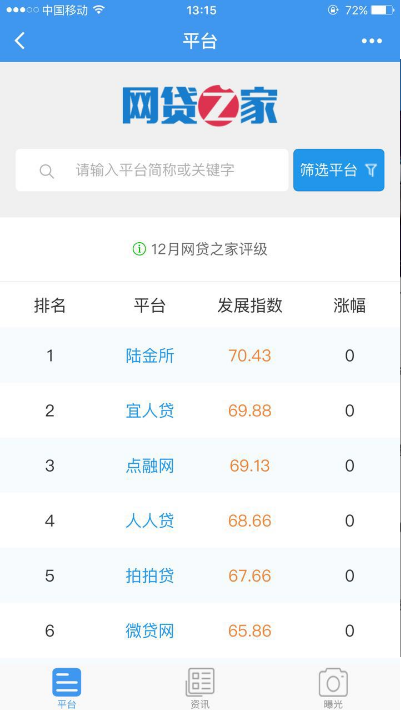The image size is (401, 715).
Task: Switch to the 资讯 news tab
Action: [x=200, y=687]
